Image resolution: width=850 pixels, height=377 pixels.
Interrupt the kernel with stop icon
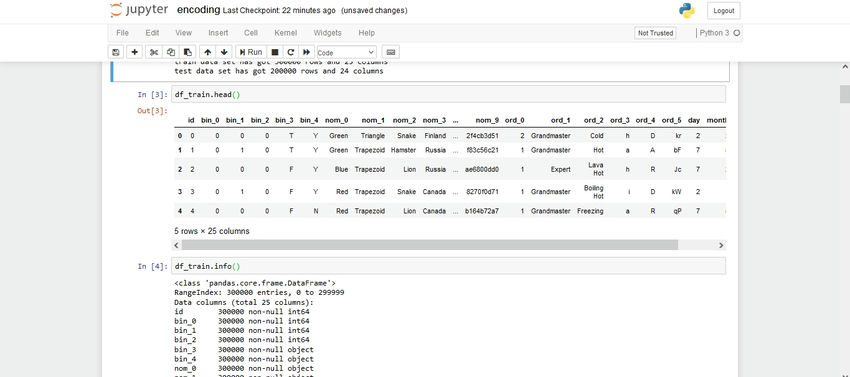pos(275,52)
